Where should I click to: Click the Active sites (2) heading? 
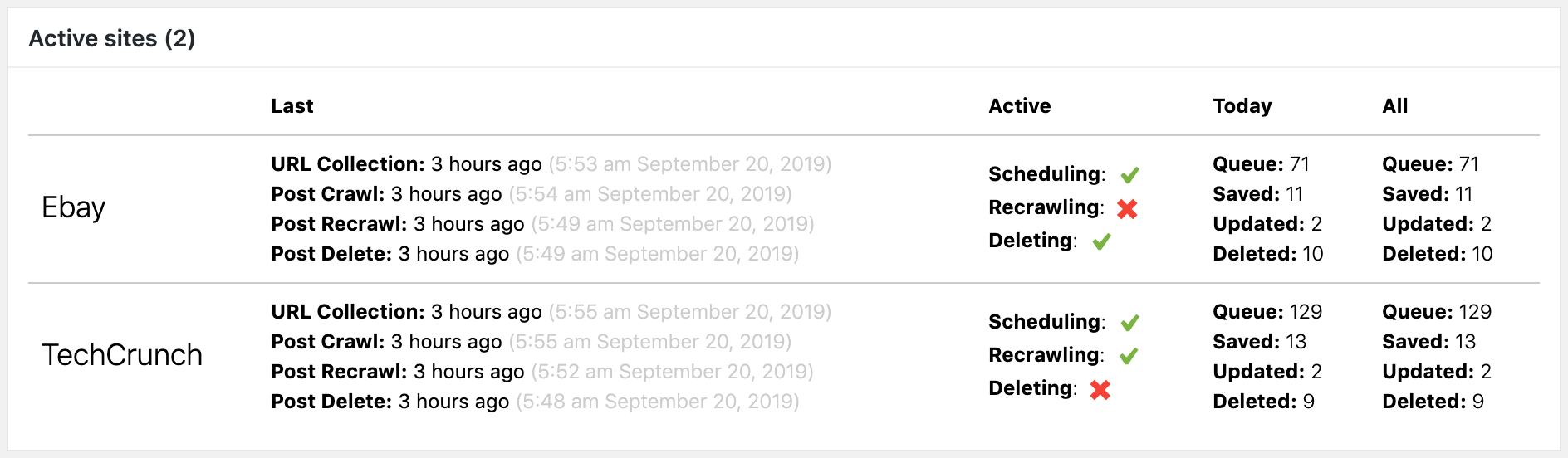(x=112, y=38)
